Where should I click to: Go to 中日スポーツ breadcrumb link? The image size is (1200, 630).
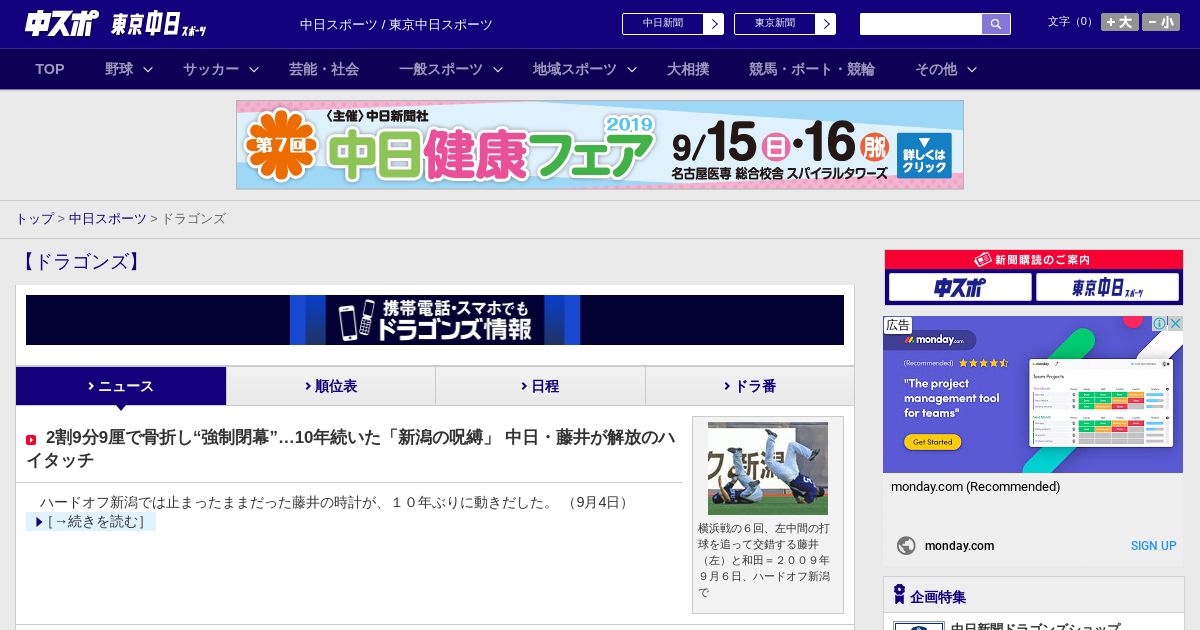pyautogui.click(x=107, y=218)
